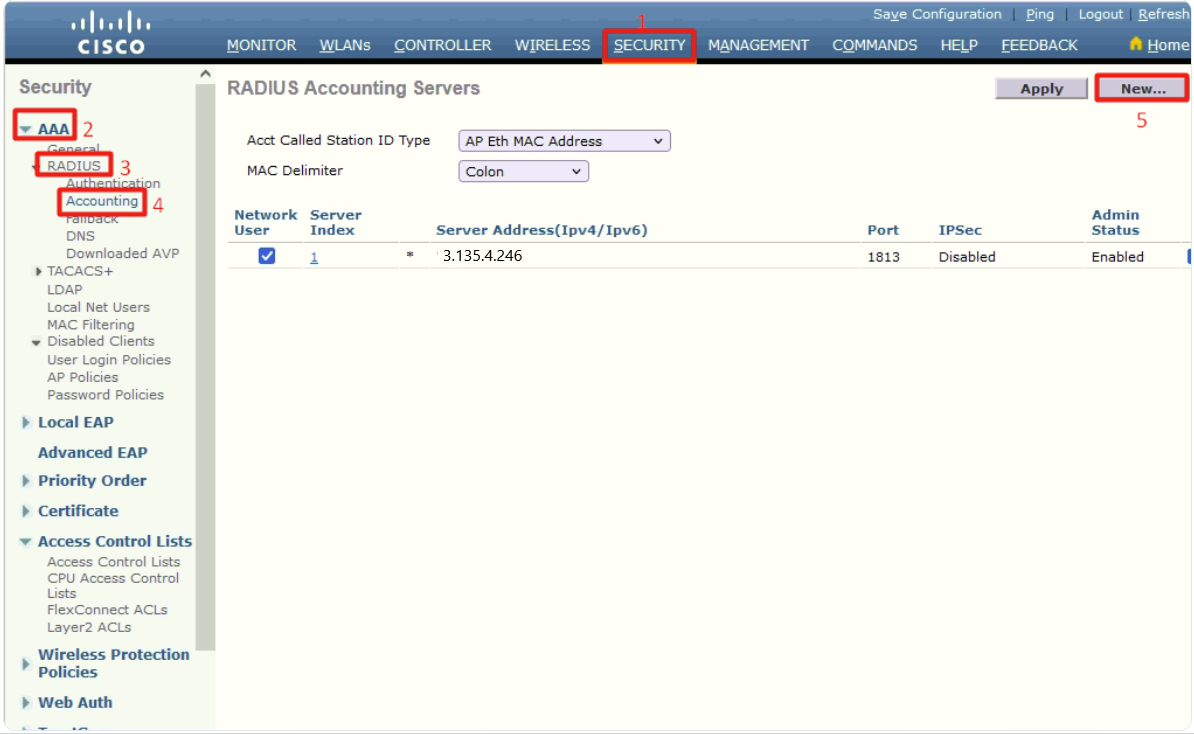Click the Admin Status column header
The width and height of the screenshot is (1194, 734).
pyautogui.click(x=1116, y=222)
